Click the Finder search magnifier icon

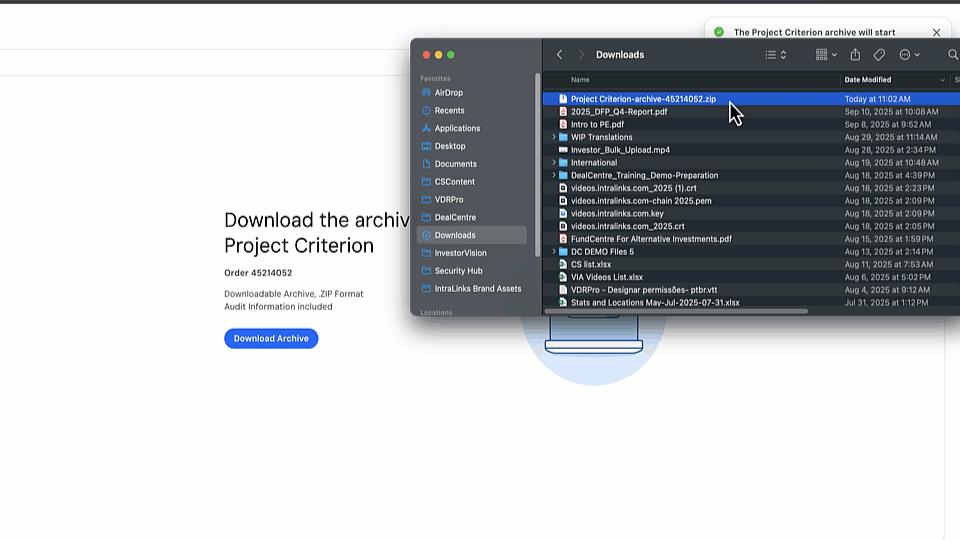point(953,54)
